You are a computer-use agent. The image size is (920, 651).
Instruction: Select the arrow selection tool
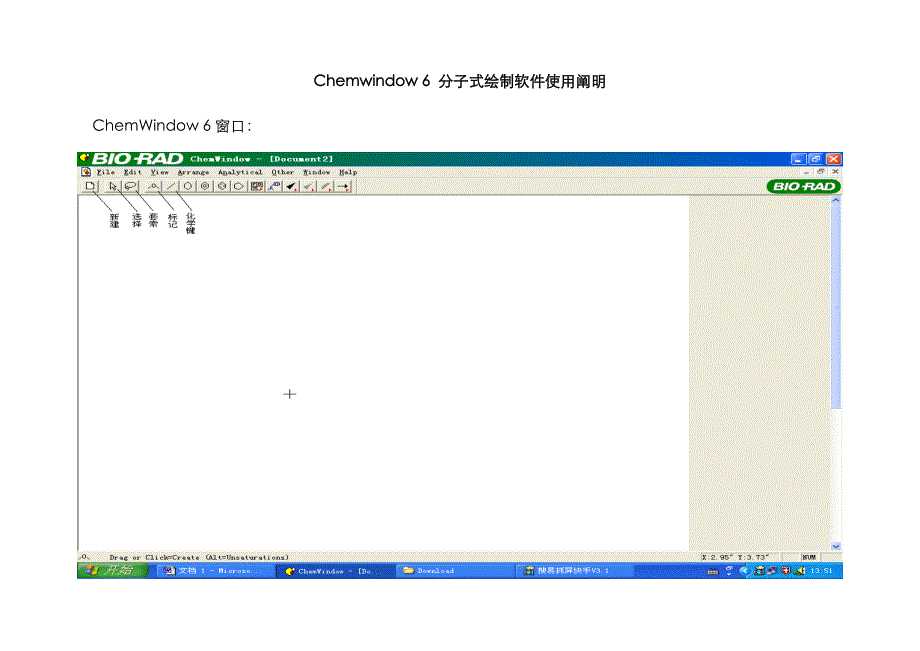click(113, 186)
